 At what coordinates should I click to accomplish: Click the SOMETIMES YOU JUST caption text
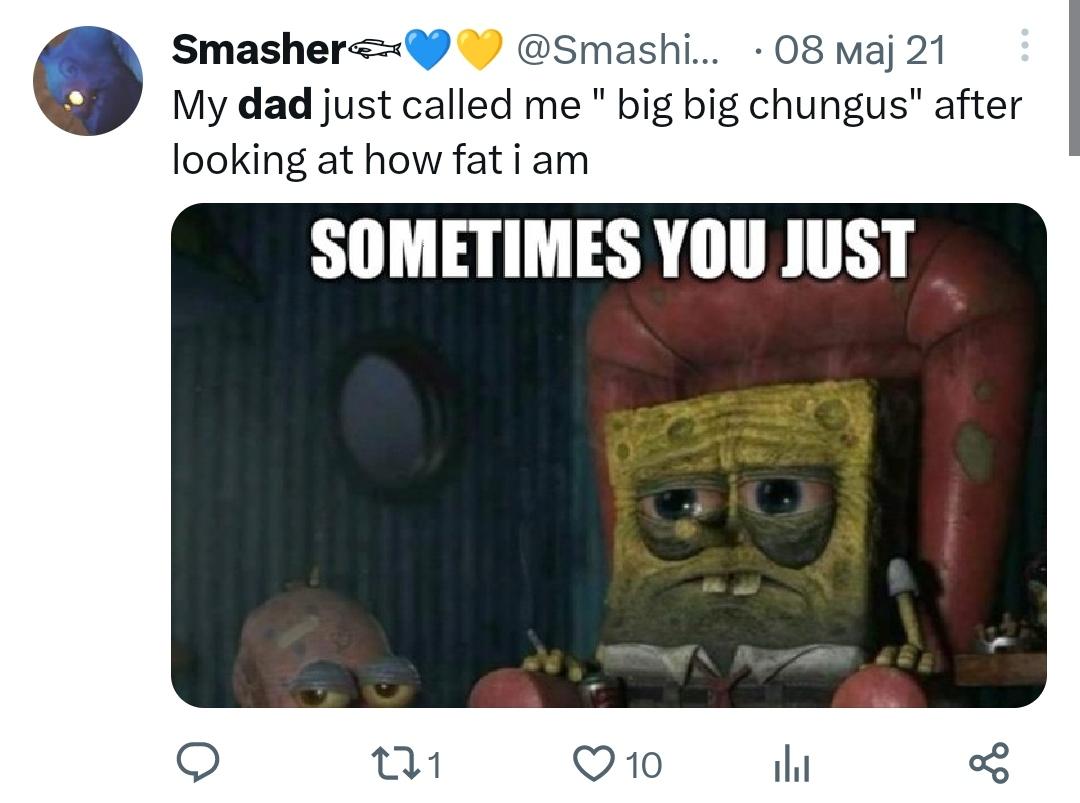click(612, 249)
